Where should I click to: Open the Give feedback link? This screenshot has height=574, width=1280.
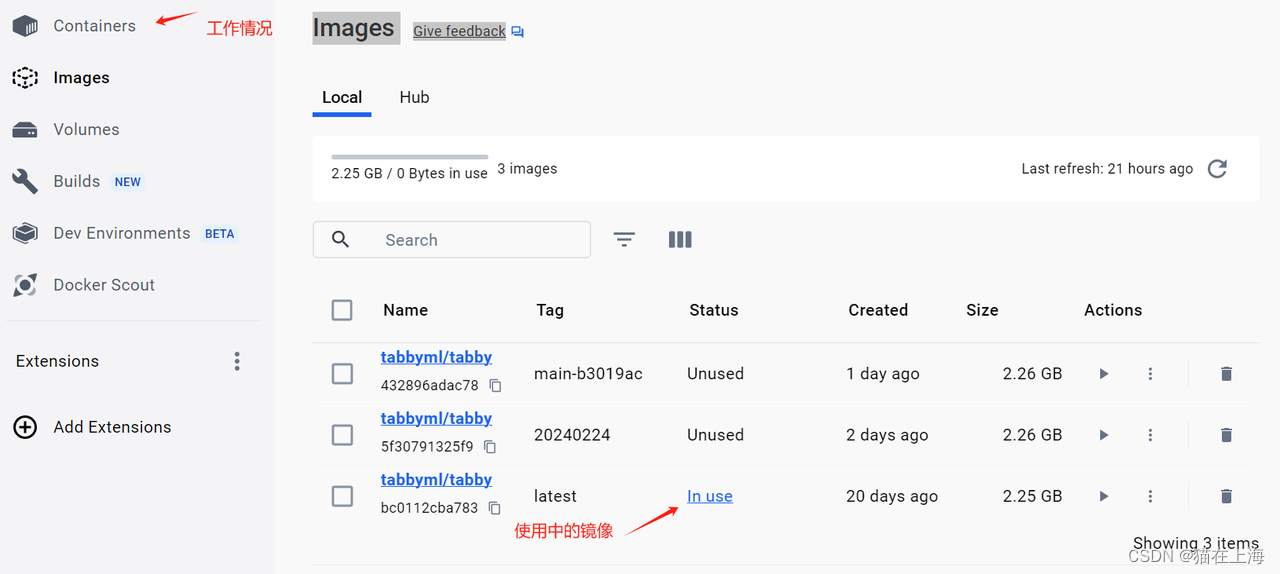(x=459, y=32)
